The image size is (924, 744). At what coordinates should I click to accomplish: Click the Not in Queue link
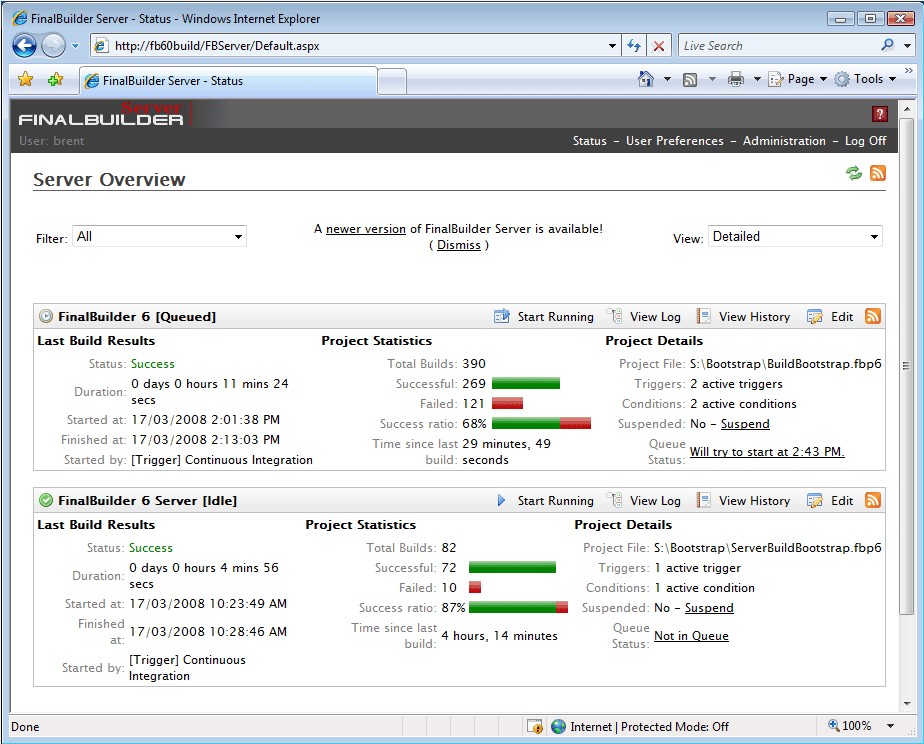691,636
